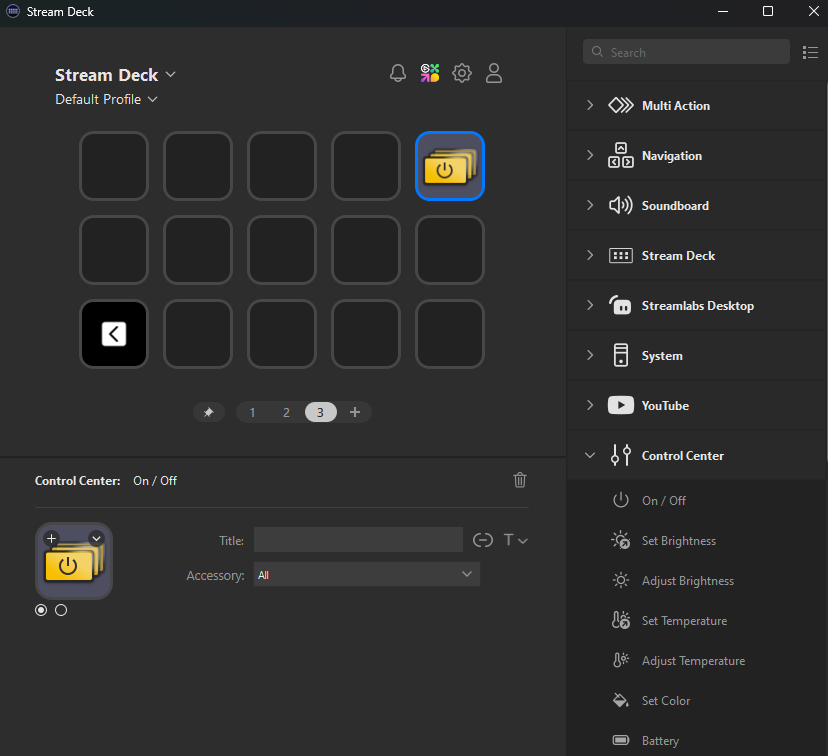
Task: Select the first key state radio button
Action: point(41,610)
